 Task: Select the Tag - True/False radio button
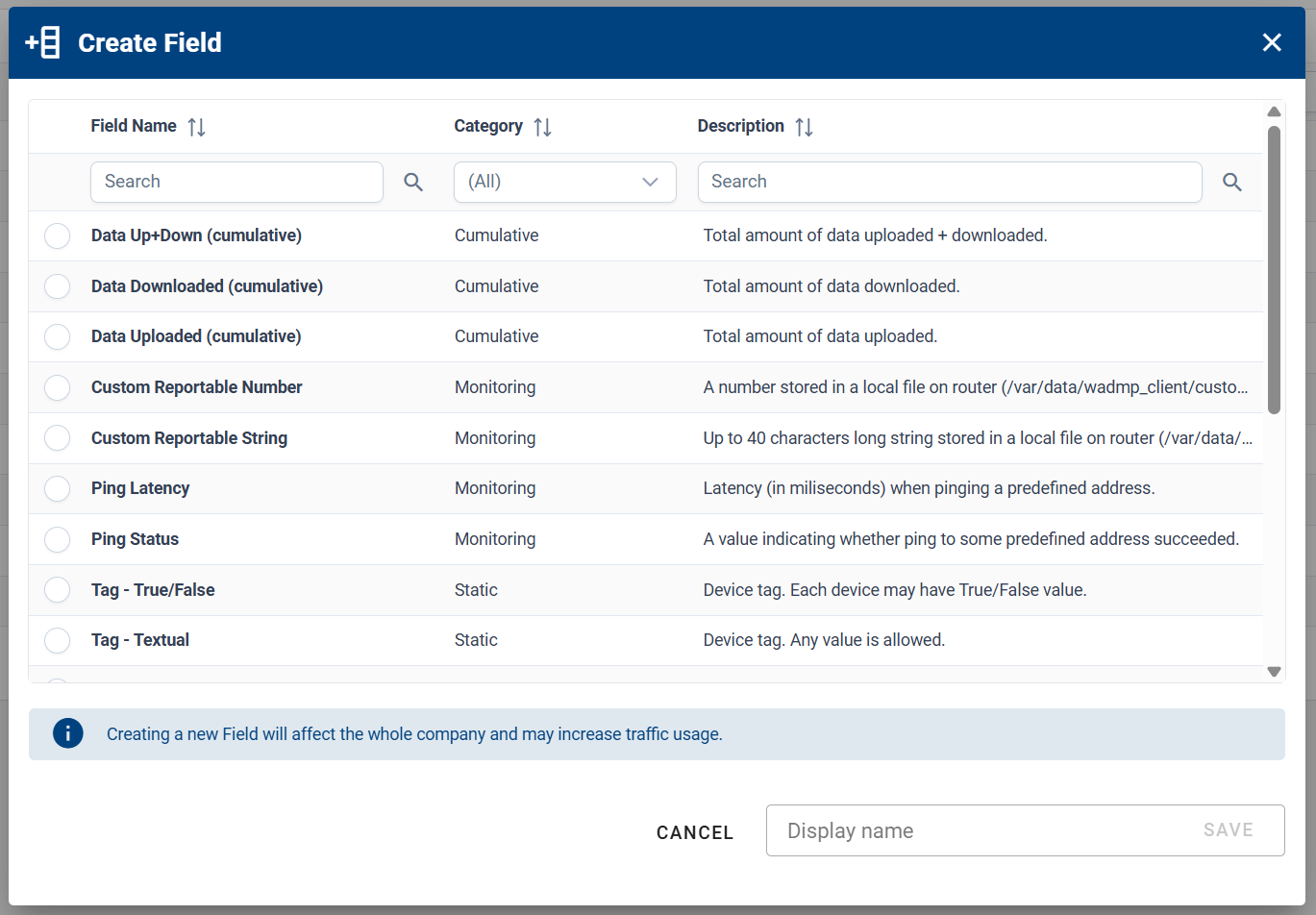click(57, 589)
